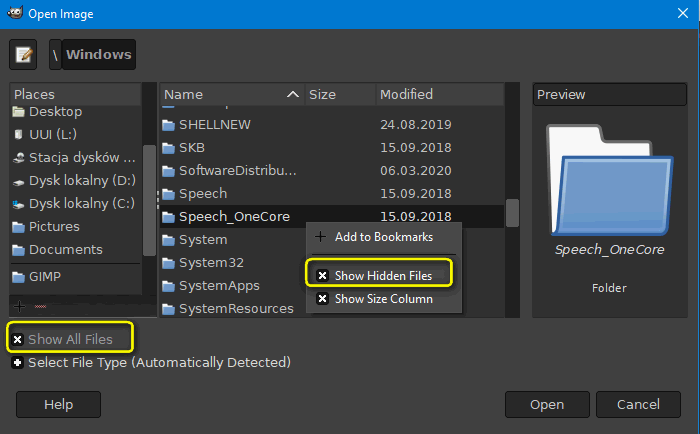Click the SKB folder icon
Viewport: 700px width, 434px height.
[168, 148]
